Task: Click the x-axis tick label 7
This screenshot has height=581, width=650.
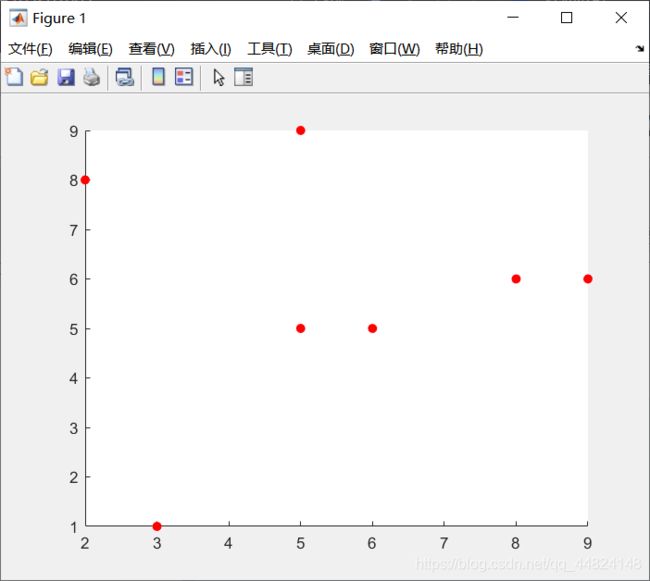Action: pyautogui.click(x=444, y=543)
